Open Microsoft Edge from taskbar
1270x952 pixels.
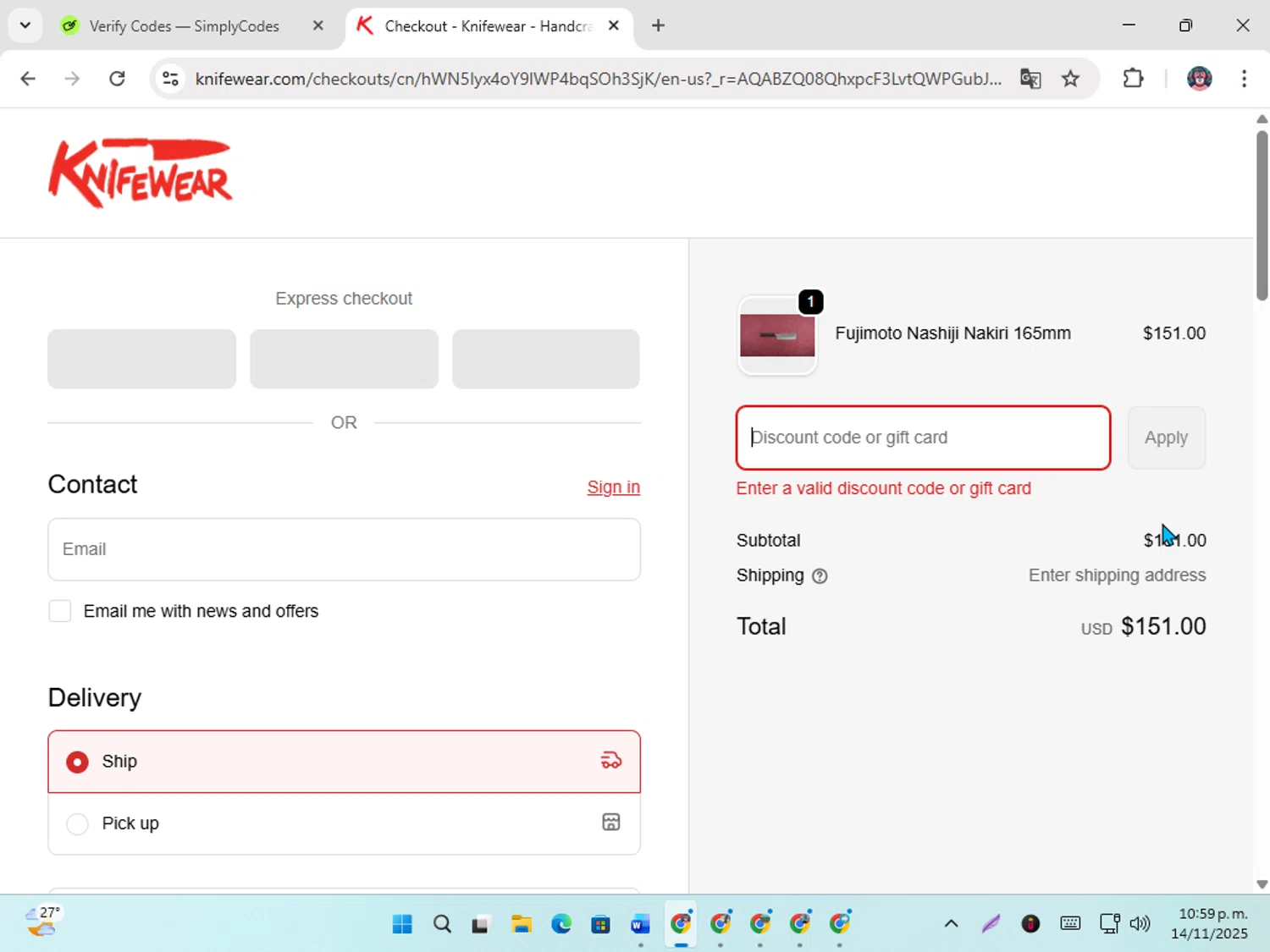(x=561, y=923)
